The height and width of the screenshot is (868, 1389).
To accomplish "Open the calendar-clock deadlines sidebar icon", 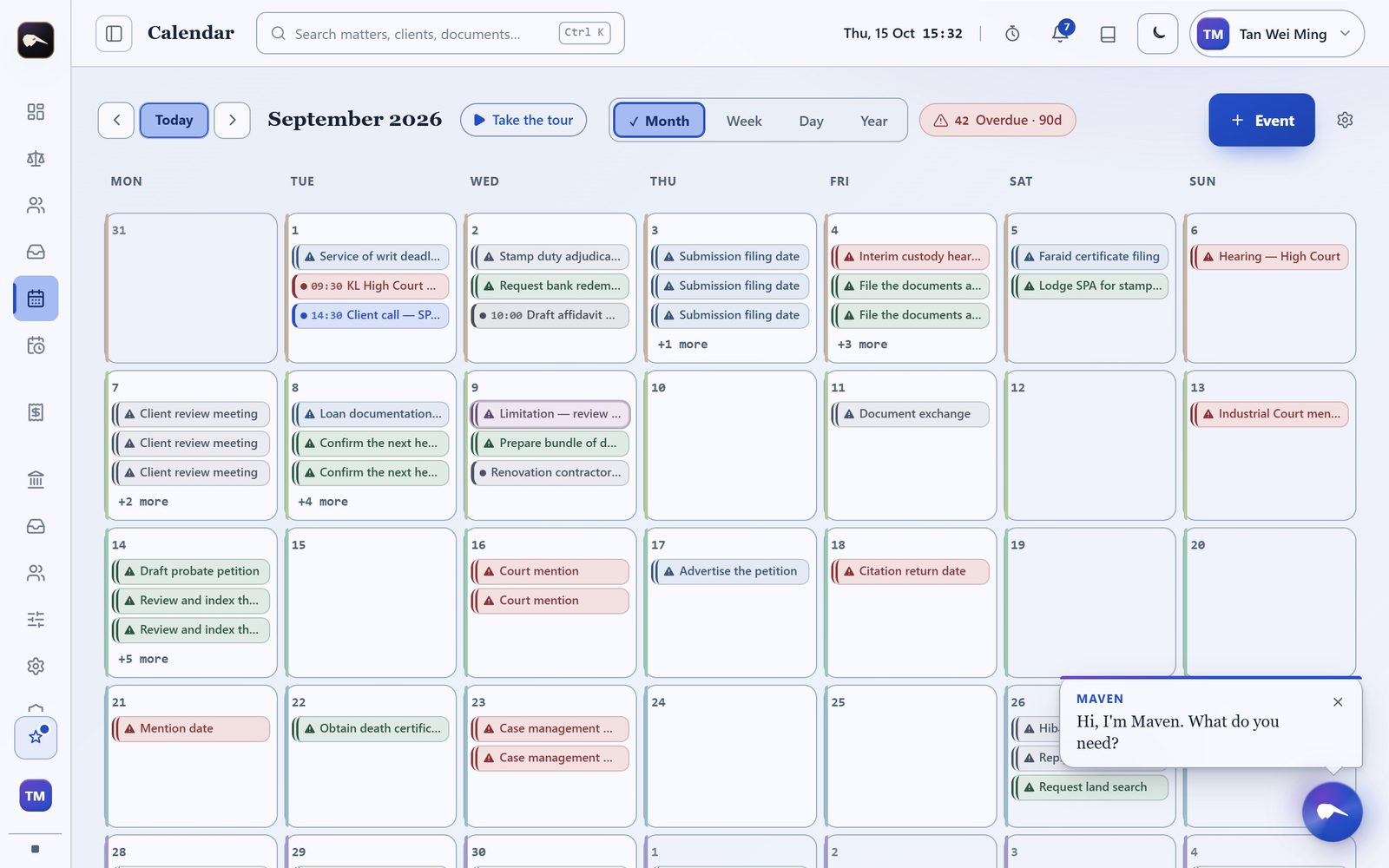I will (x=36, y=345).
